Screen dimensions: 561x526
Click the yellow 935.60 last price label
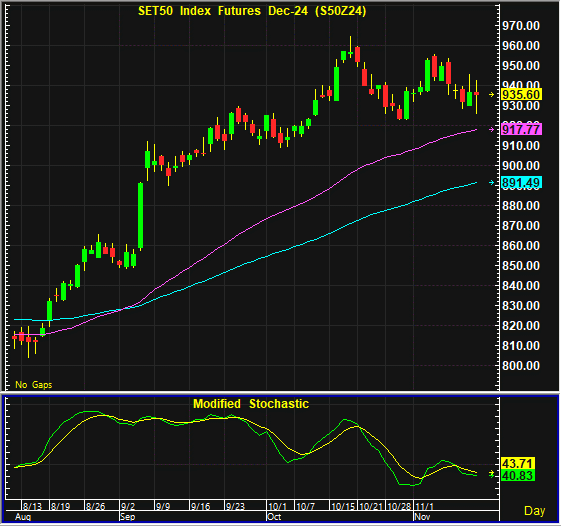pos(522,94)
